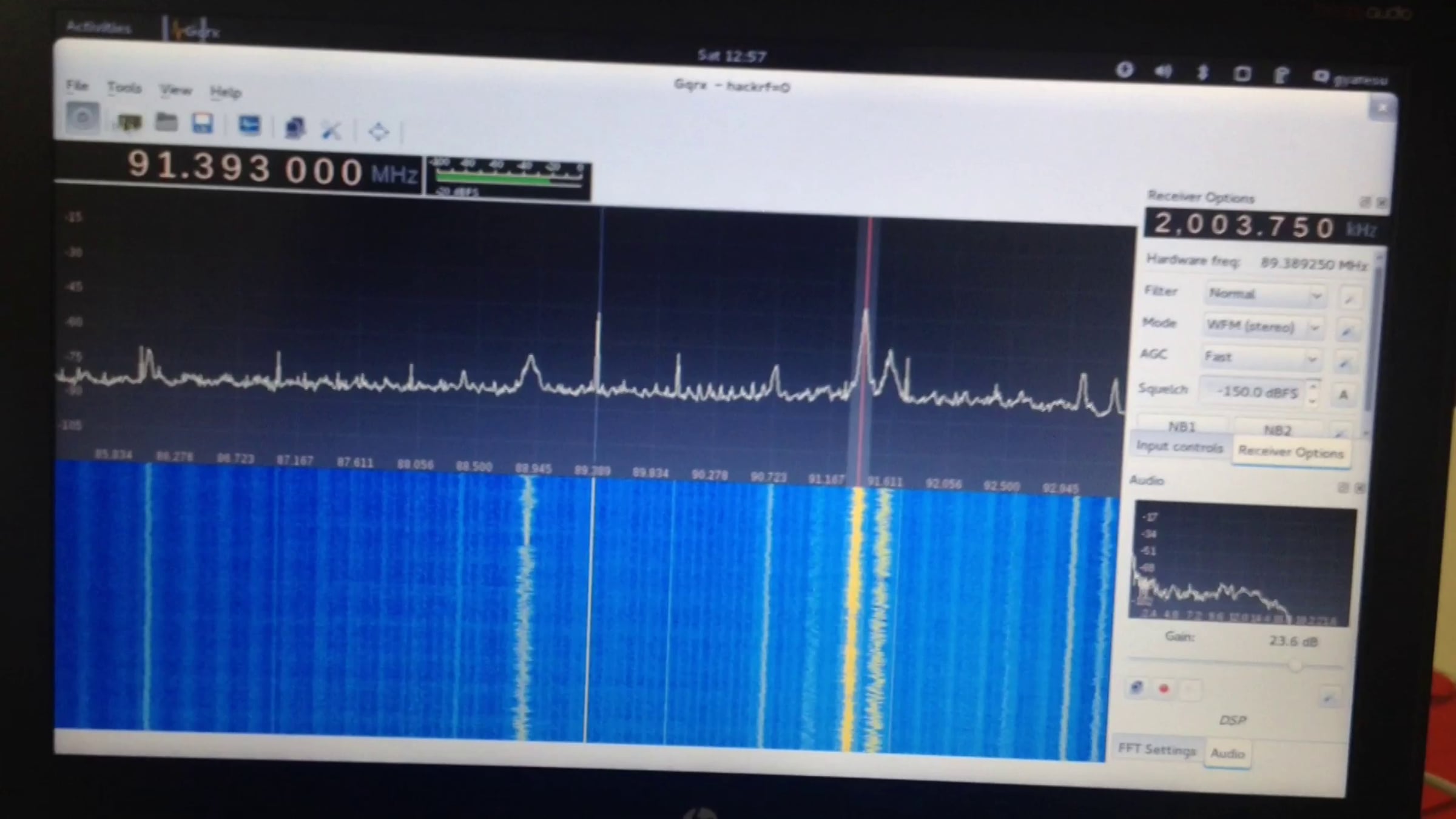Open the Tools menu
The height and width of the screenshot is (819, 1456).
click(124, 89)
